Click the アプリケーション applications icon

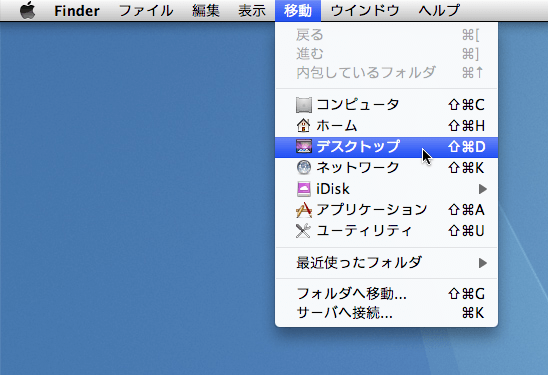click(x=304, y=210)
